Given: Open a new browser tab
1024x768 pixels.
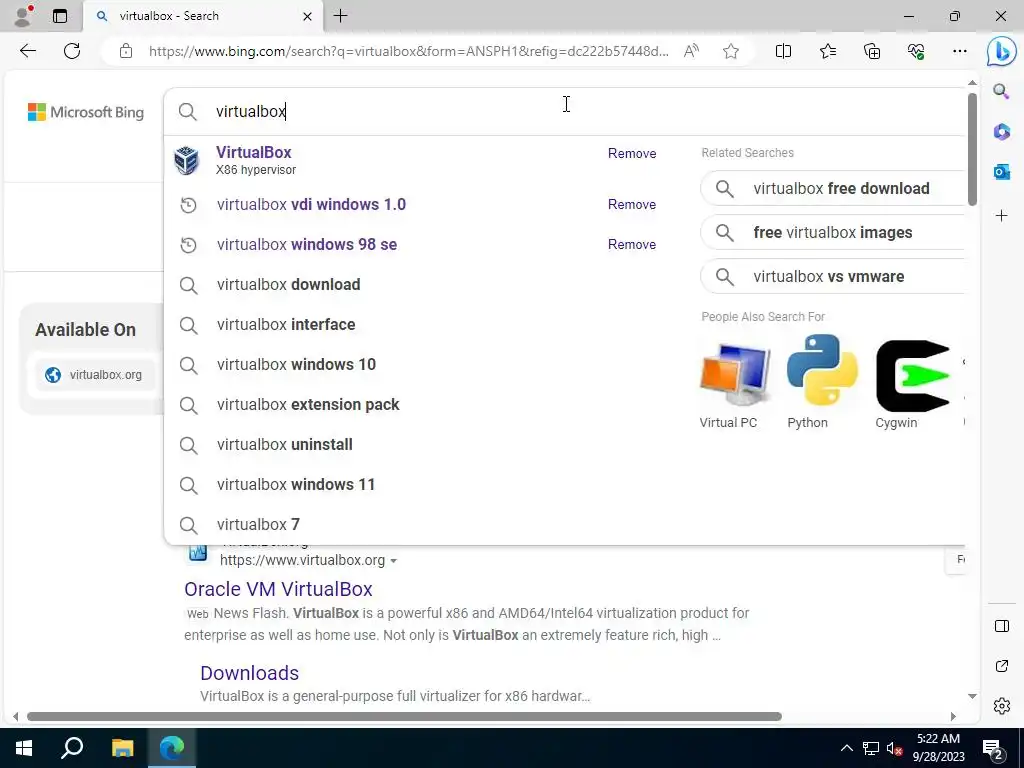Looking at the screenshot, I should [x=340, y=16].
